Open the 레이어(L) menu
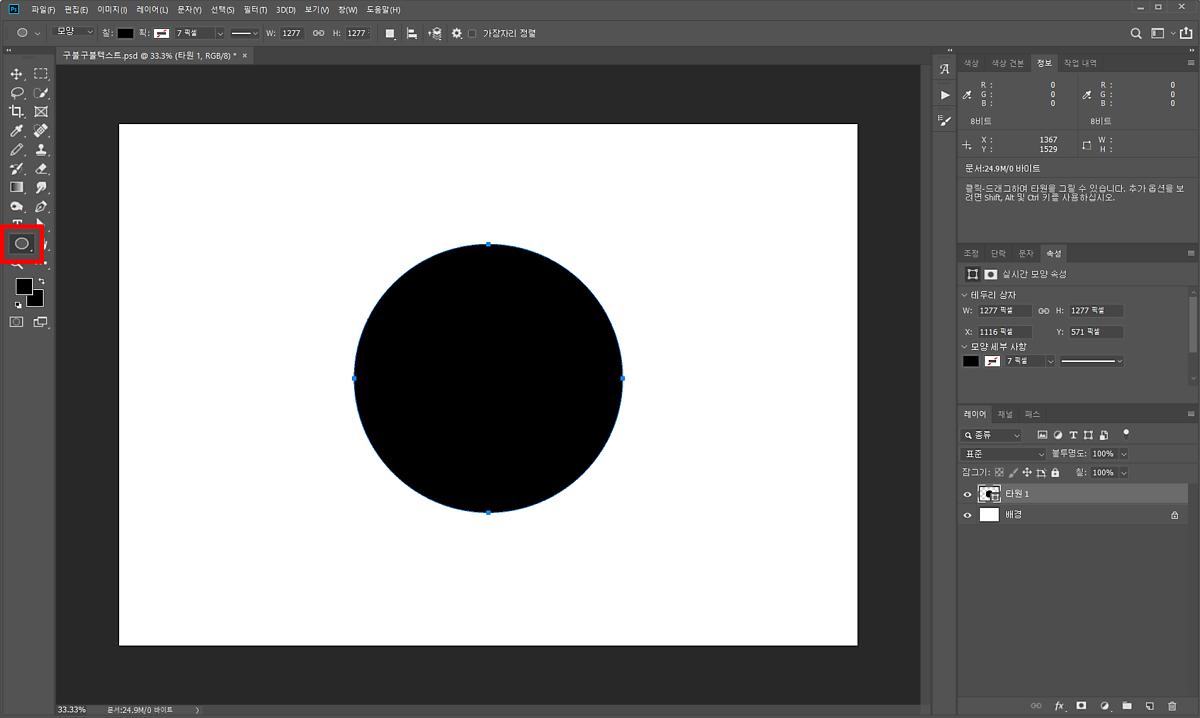 click(153, 9)
